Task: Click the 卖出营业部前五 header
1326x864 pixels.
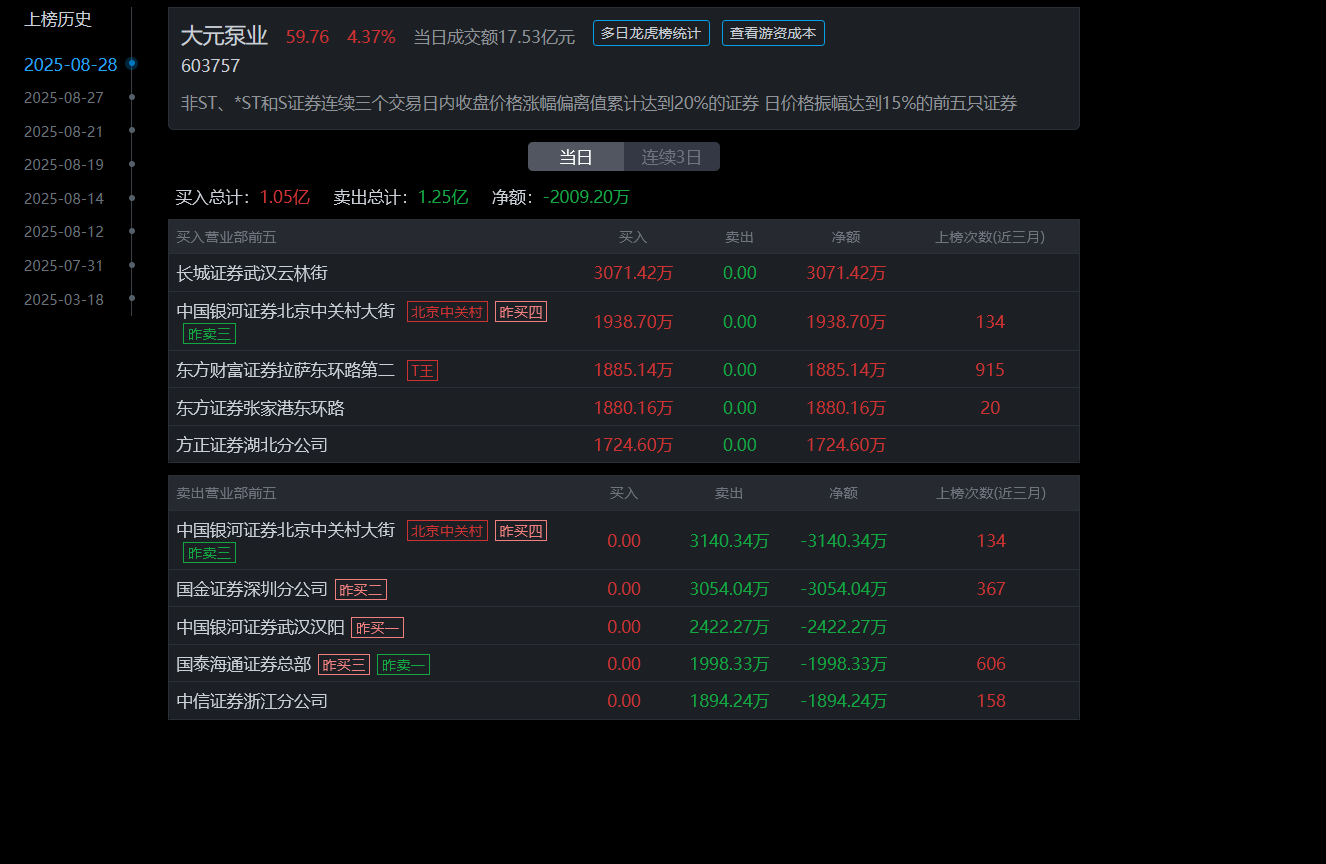Action: (x=226, y=493)
